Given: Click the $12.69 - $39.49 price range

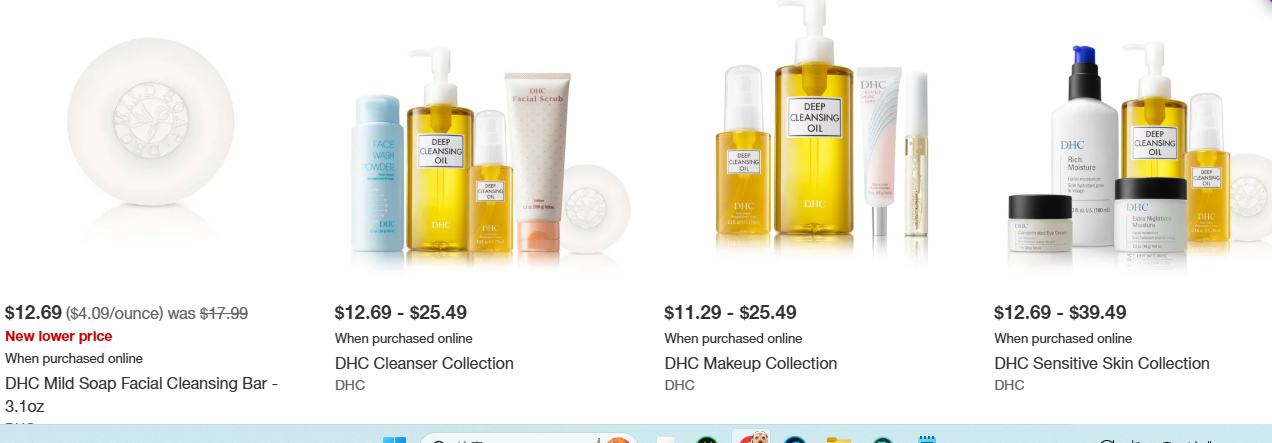Looking at the screenshot, I should click(1061, 313).
